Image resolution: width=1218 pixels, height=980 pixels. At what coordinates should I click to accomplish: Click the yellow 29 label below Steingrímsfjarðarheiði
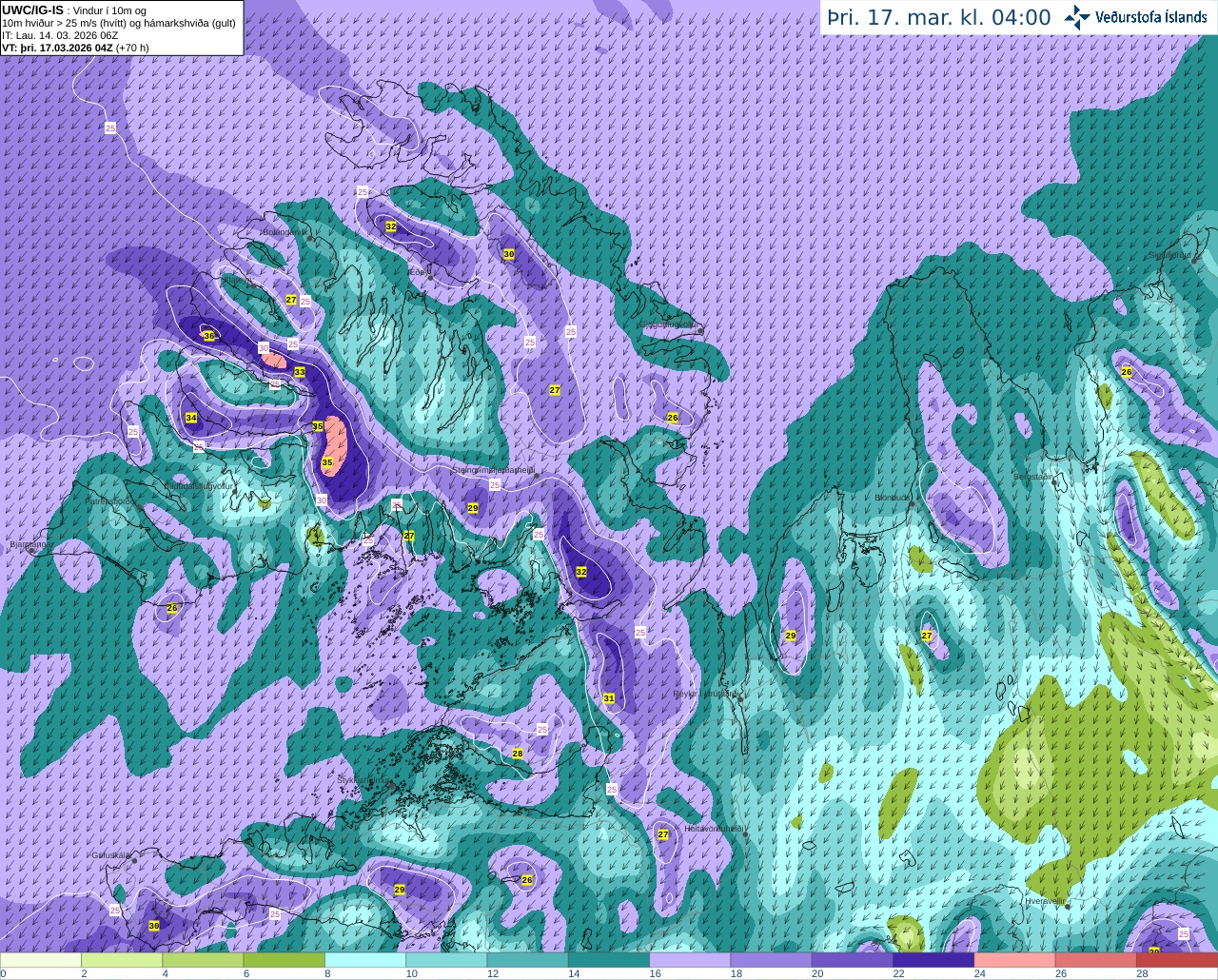click(x=473, y=508)
